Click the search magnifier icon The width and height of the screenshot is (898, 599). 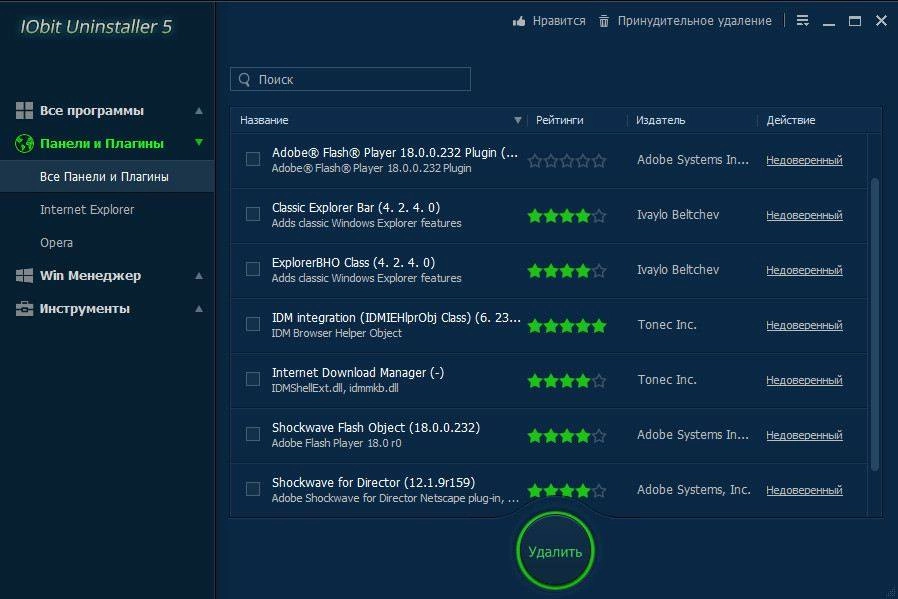[245, 80]
